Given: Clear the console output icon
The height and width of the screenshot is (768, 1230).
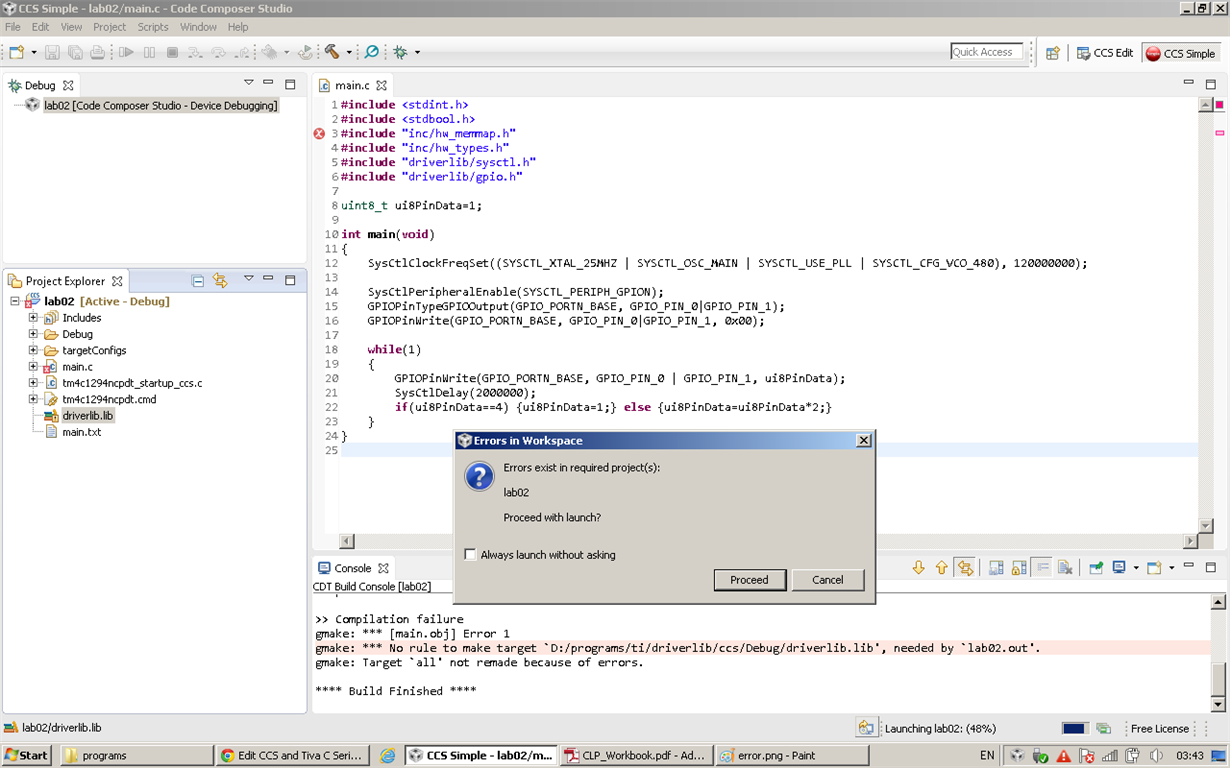Looking at the screenshot, I should tap(1065, 568).
